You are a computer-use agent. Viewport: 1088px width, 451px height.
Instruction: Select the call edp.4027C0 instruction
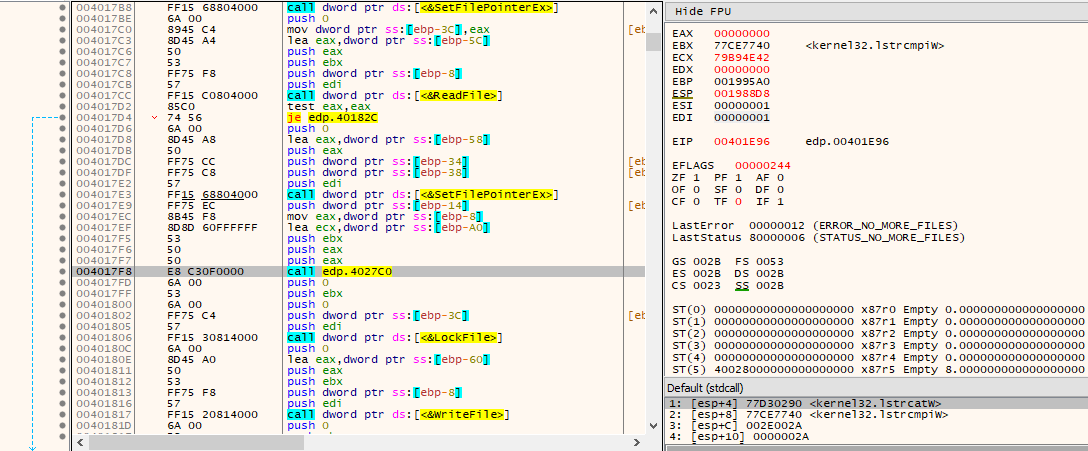coord(340,271)
